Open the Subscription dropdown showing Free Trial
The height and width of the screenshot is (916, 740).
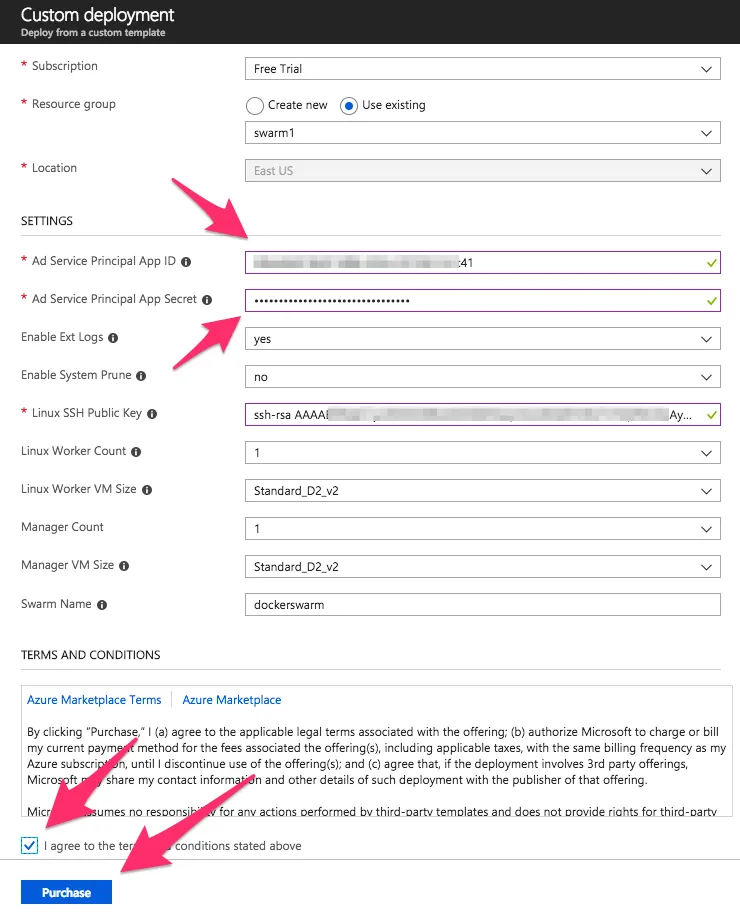coord(482,69)
